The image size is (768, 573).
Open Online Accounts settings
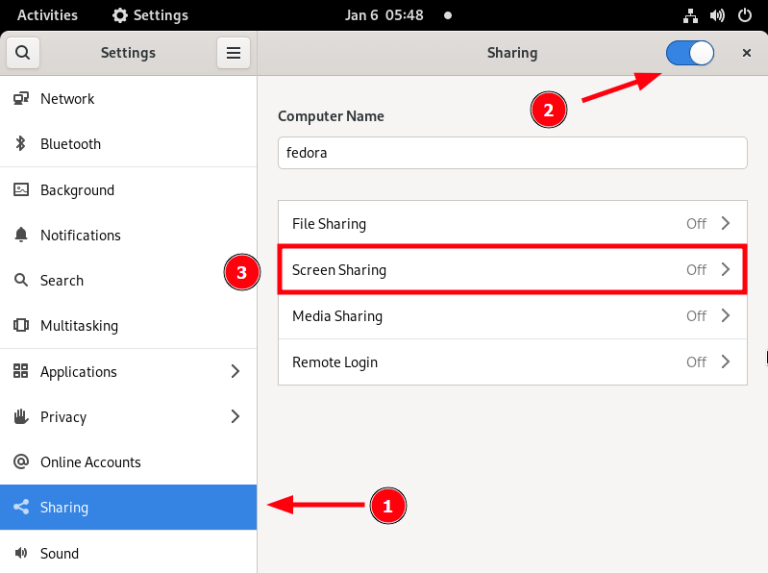(x=128, y=461)
